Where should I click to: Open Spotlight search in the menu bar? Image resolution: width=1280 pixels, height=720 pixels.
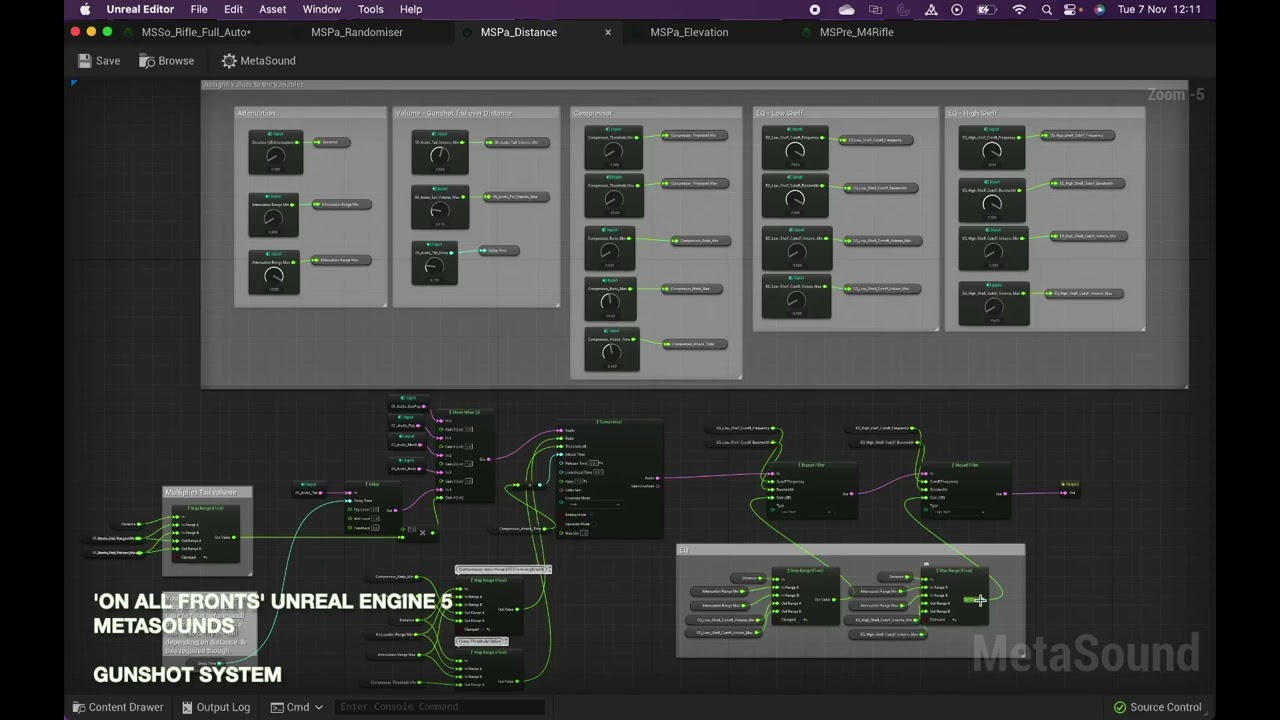tap(1047, 9)
